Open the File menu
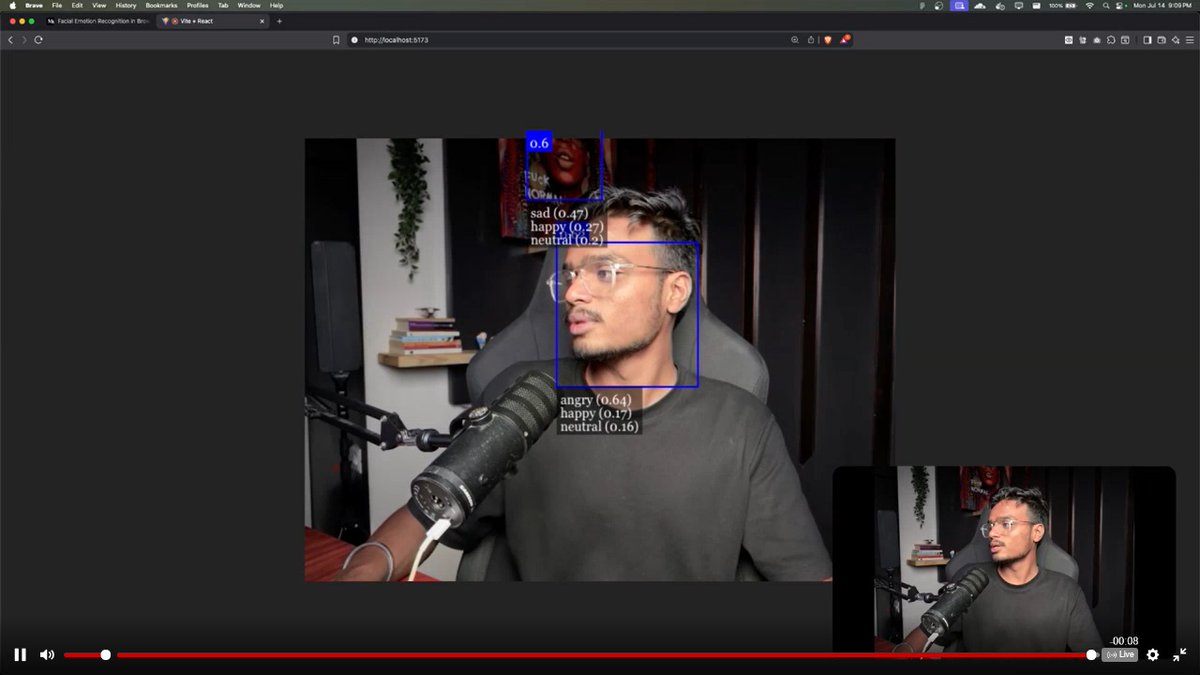 pyautogui.click(x=57, y=5)
